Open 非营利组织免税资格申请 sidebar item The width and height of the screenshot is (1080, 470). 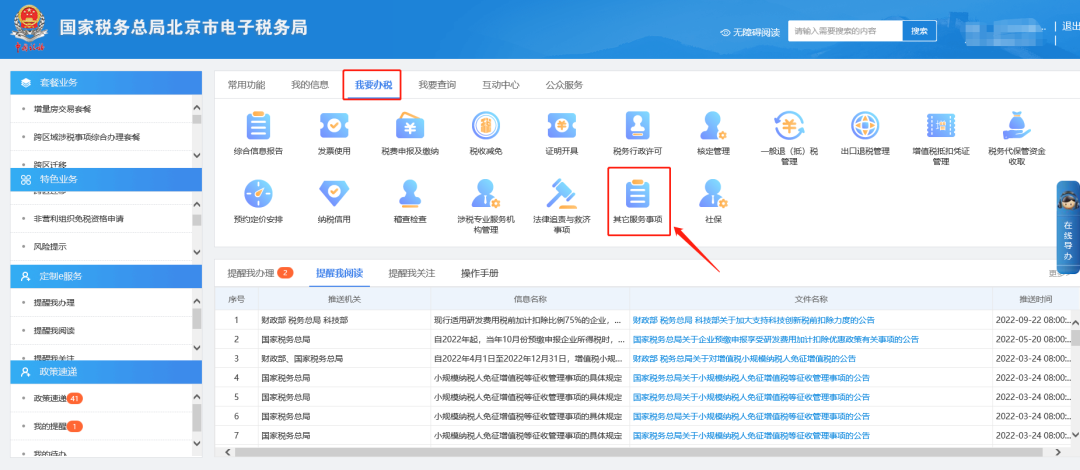pyautogui.click(x=79, y=218)
